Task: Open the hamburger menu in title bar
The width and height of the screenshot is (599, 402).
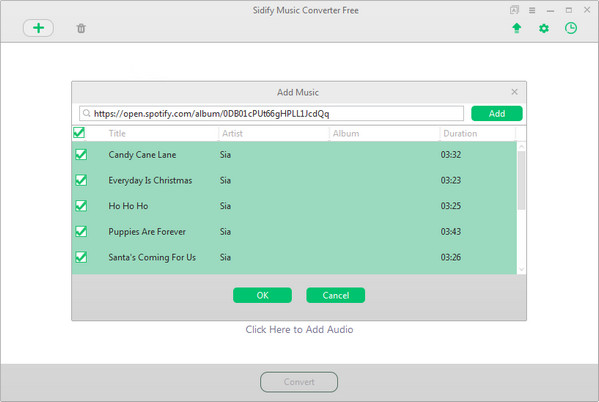Action: click(x=532, y=10)
